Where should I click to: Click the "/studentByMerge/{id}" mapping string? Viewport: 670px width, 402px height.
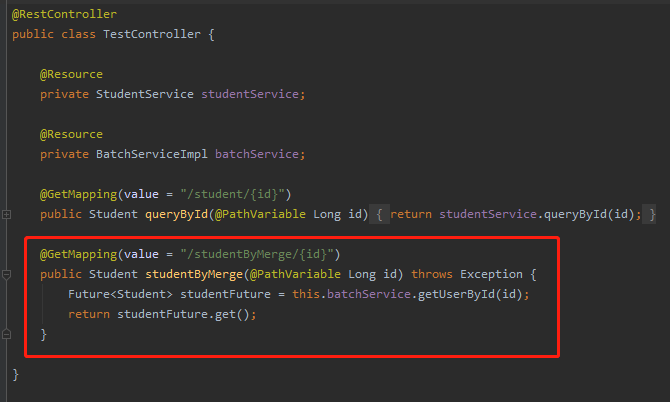[x=257, y=255]
